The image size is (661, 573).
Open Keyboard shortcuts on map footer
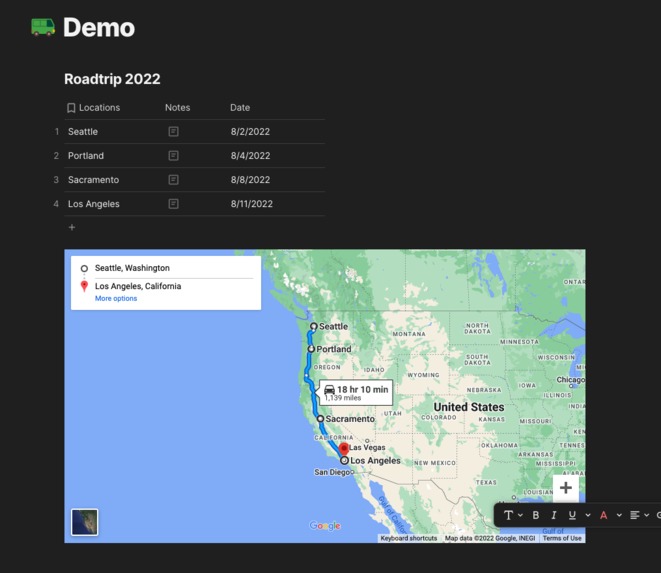coord(408,538)
